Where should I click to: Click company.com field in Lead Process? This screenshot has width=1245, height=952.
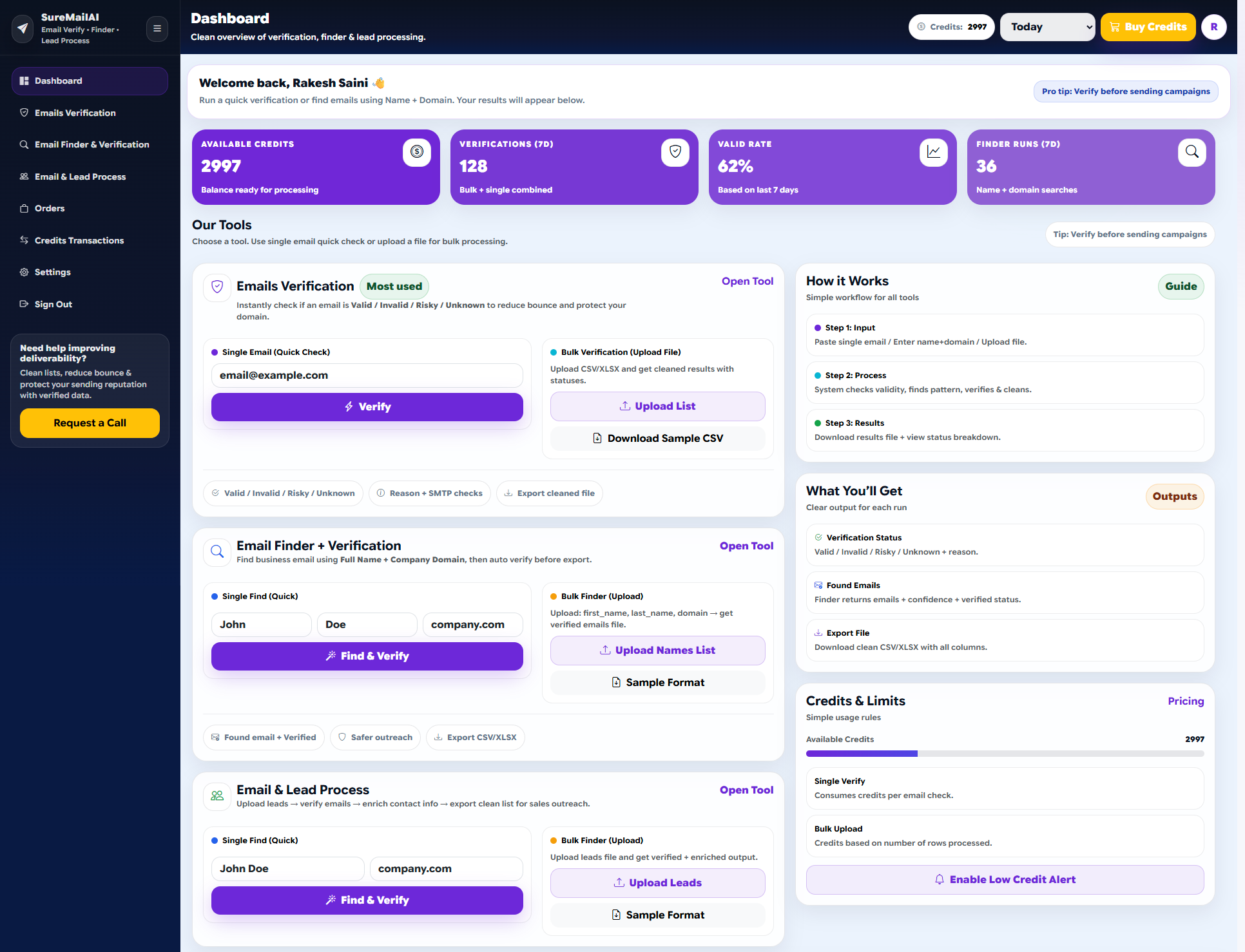(446, 869)
